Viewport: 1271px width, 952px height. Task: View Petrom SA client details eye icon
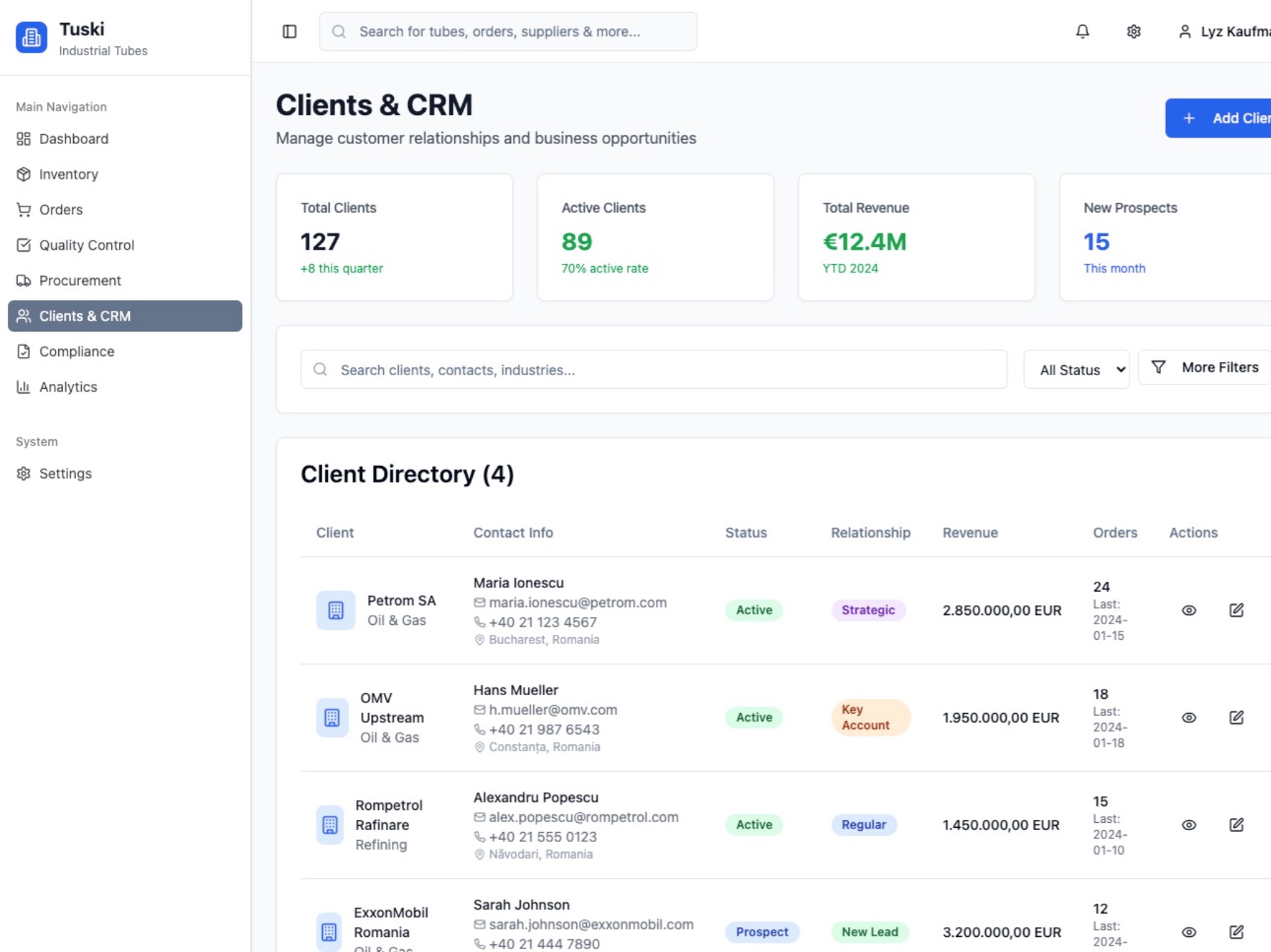[x=1189, y=610]
